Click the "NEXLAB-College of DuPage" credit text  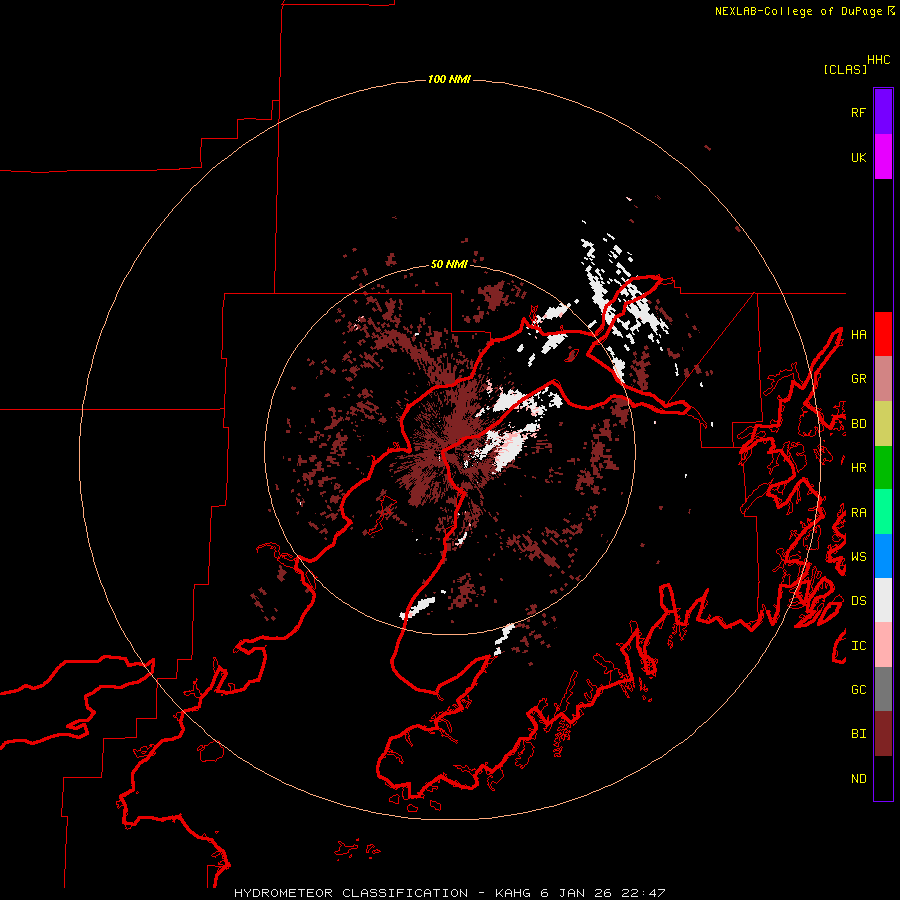[798, 11]
